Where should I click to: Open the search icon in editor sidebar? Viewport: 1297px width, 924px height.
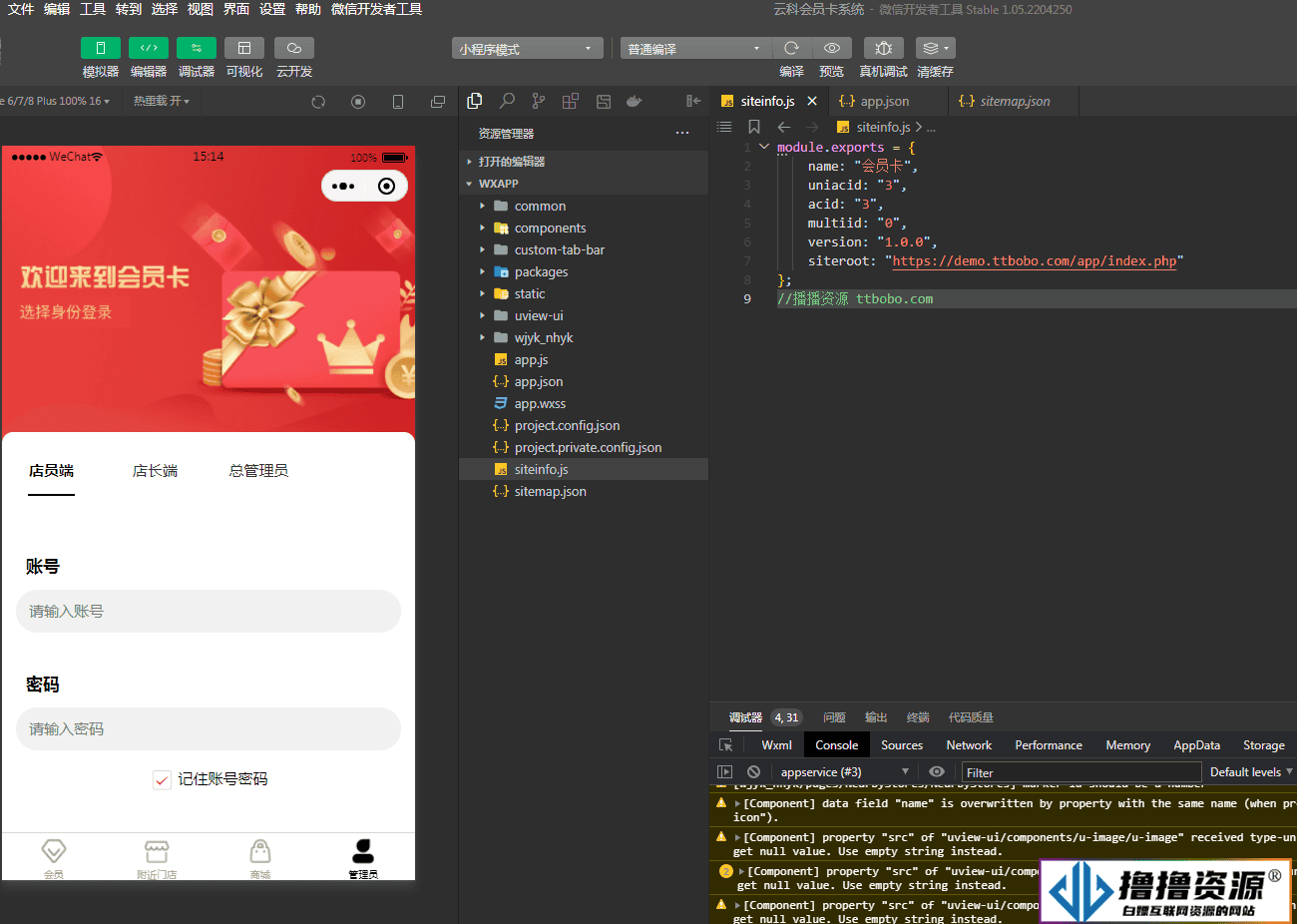click(507, 101)
